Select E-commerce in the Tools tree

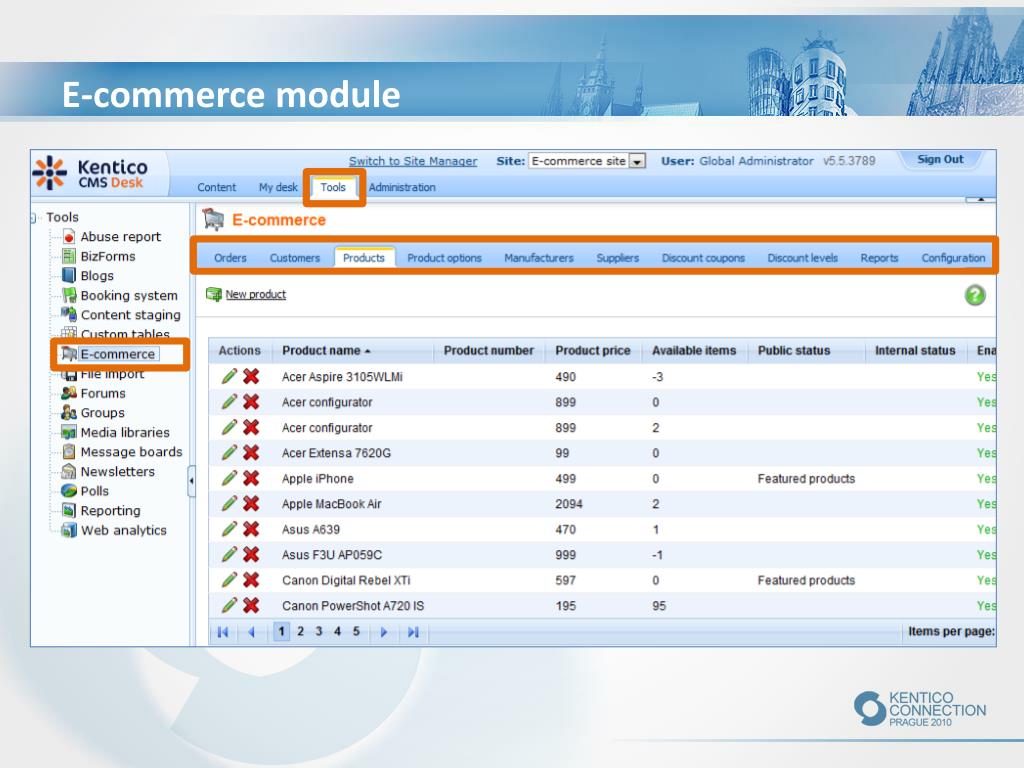pyautogui.click(x=118, y=354)
